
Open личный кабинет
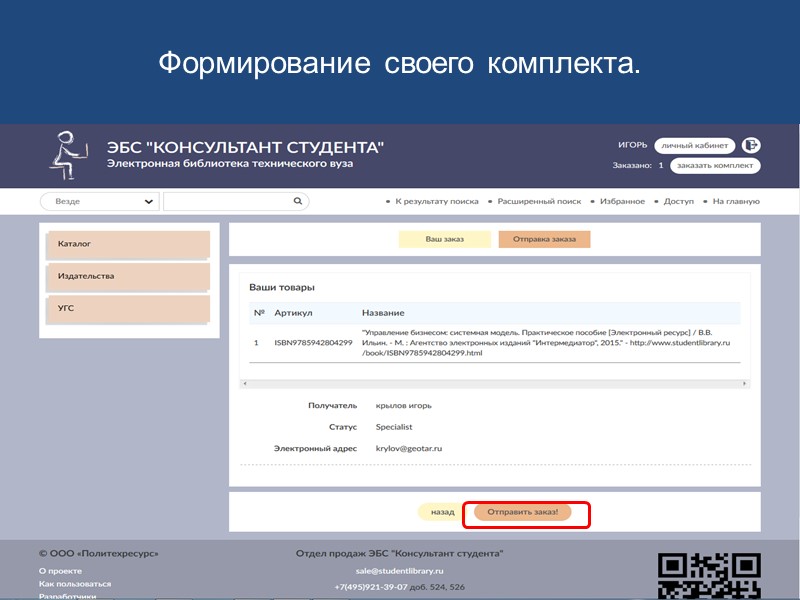point(694,145)
